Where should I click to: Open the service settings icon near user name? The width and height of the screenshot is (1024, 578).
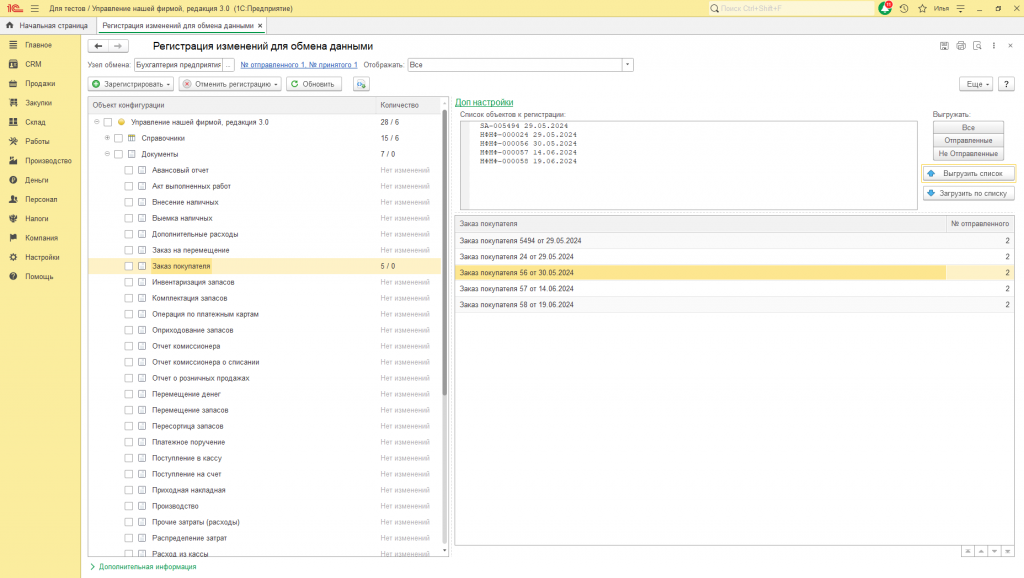pos(961,8)
